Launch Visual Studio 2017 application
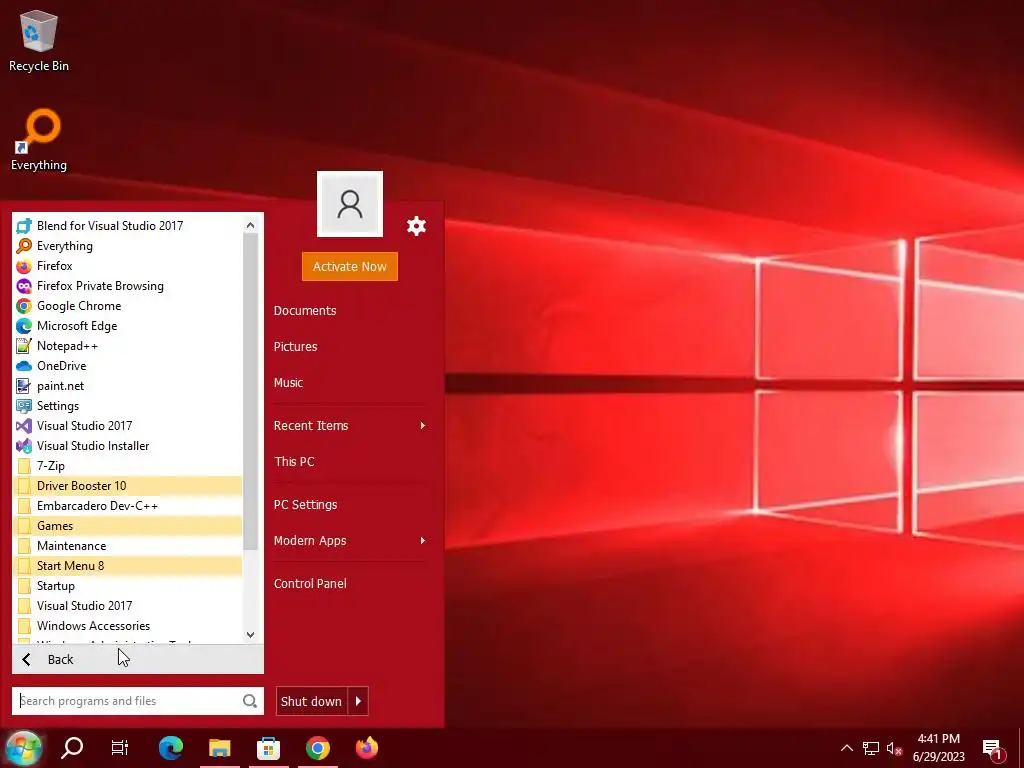1024x768 pixels. (127, 426)
